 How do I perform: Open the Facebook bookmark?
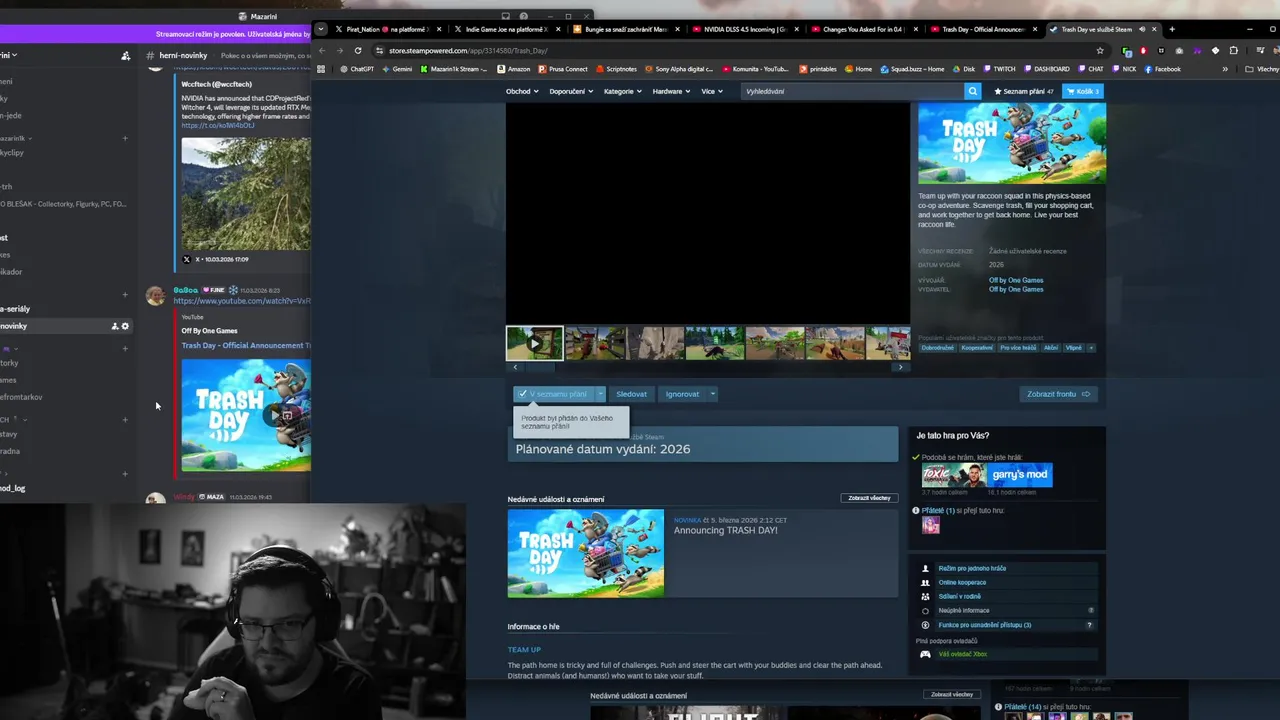(1163, 69)
